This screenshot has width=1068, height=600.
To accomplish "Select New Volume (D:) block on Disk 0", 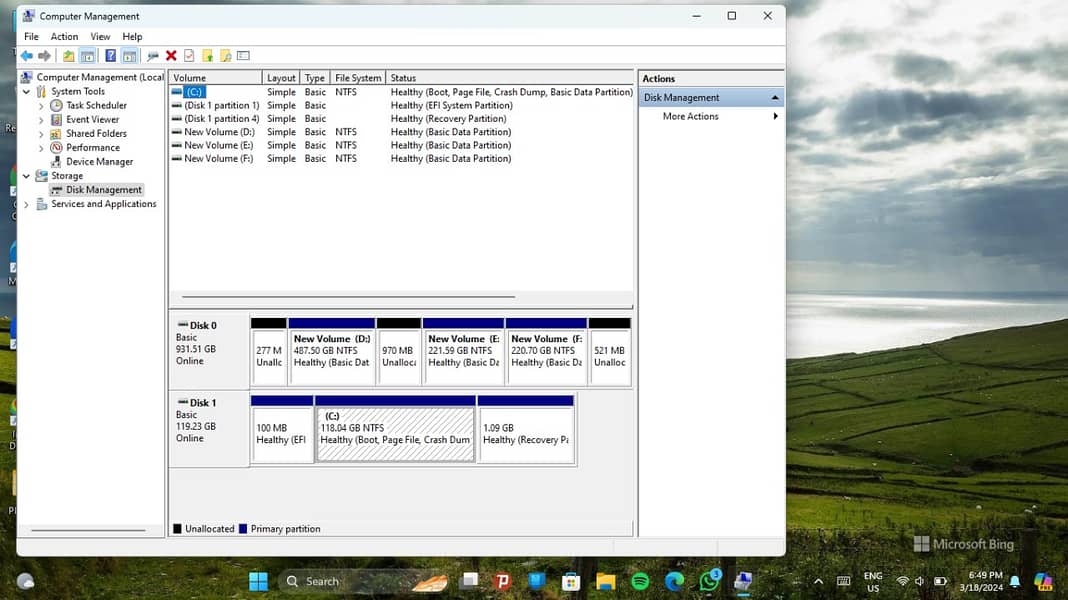I will click(331, 357).
